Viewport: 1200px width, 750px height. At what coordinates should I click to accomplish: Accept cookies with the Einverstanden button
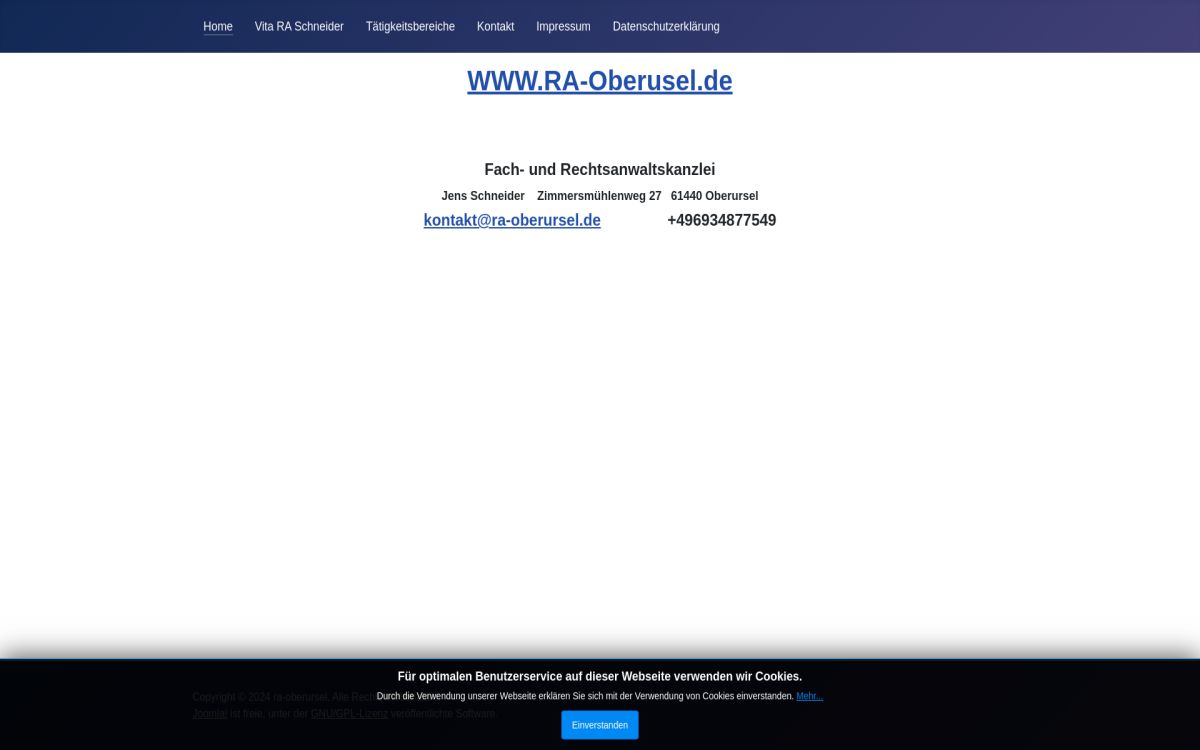(x=599, y=725)
